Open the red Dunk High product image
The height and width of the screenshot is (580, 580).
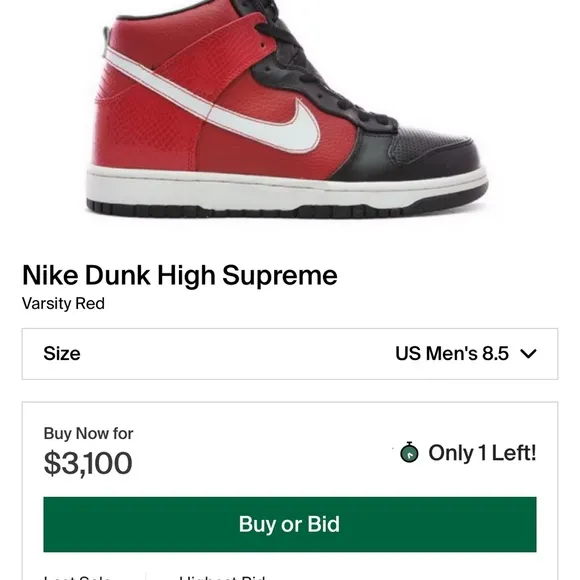(x=287, y=109)
